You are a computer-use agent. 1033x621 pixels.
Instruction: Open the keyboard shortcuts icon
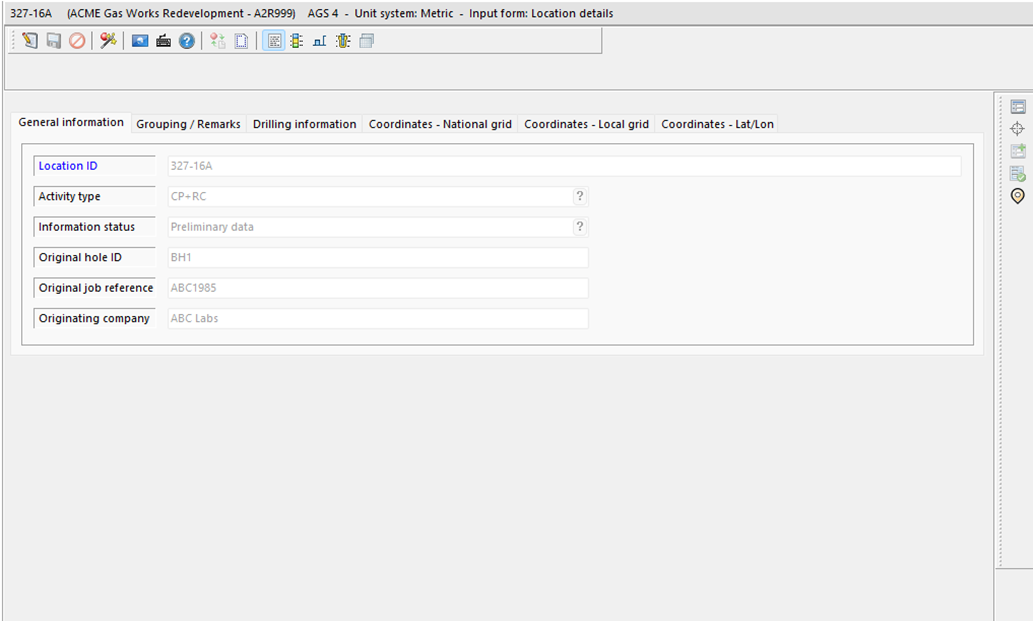[x=163, y=41]
